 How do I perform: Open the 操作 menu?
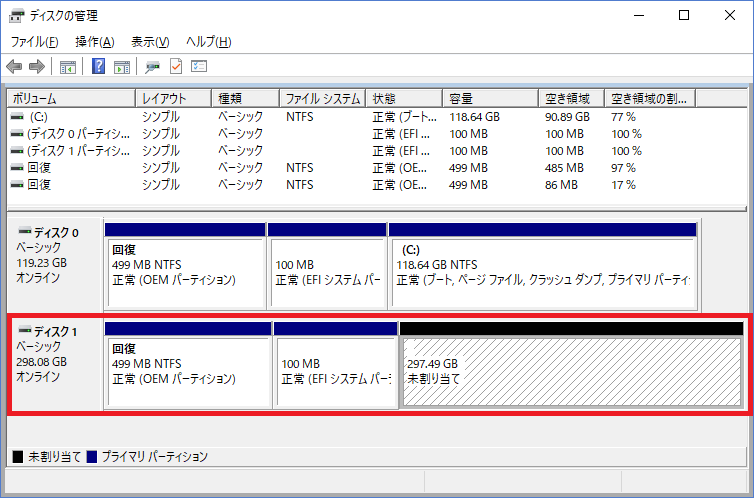point(94,42)
